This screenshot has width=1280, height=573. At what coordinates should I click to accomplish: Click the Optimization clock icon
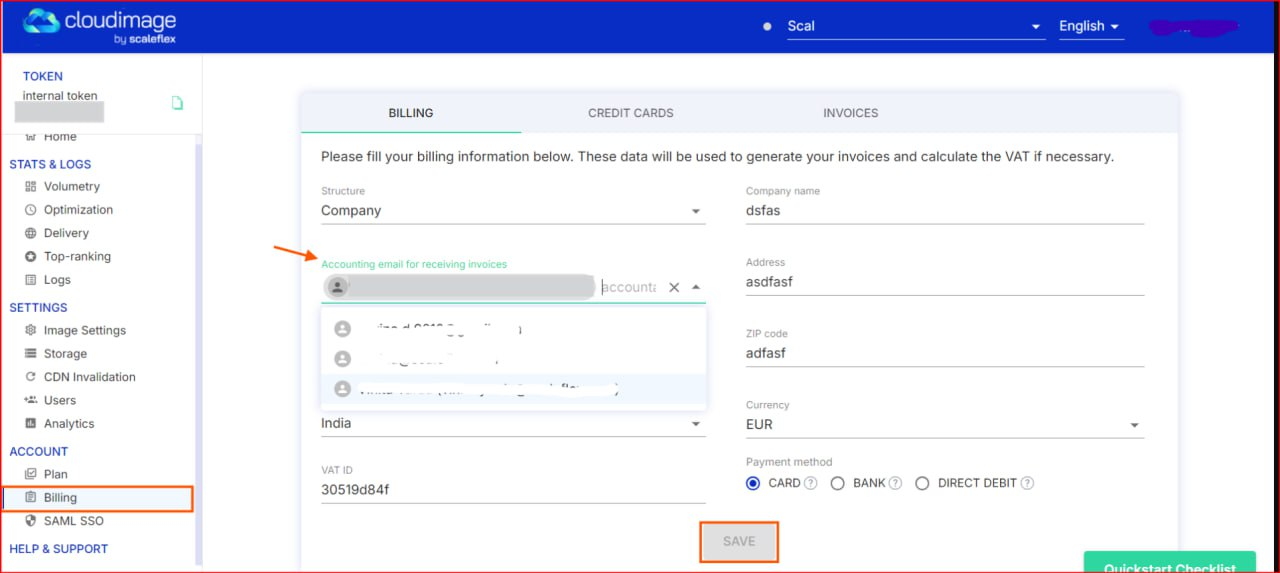point(30,210)
